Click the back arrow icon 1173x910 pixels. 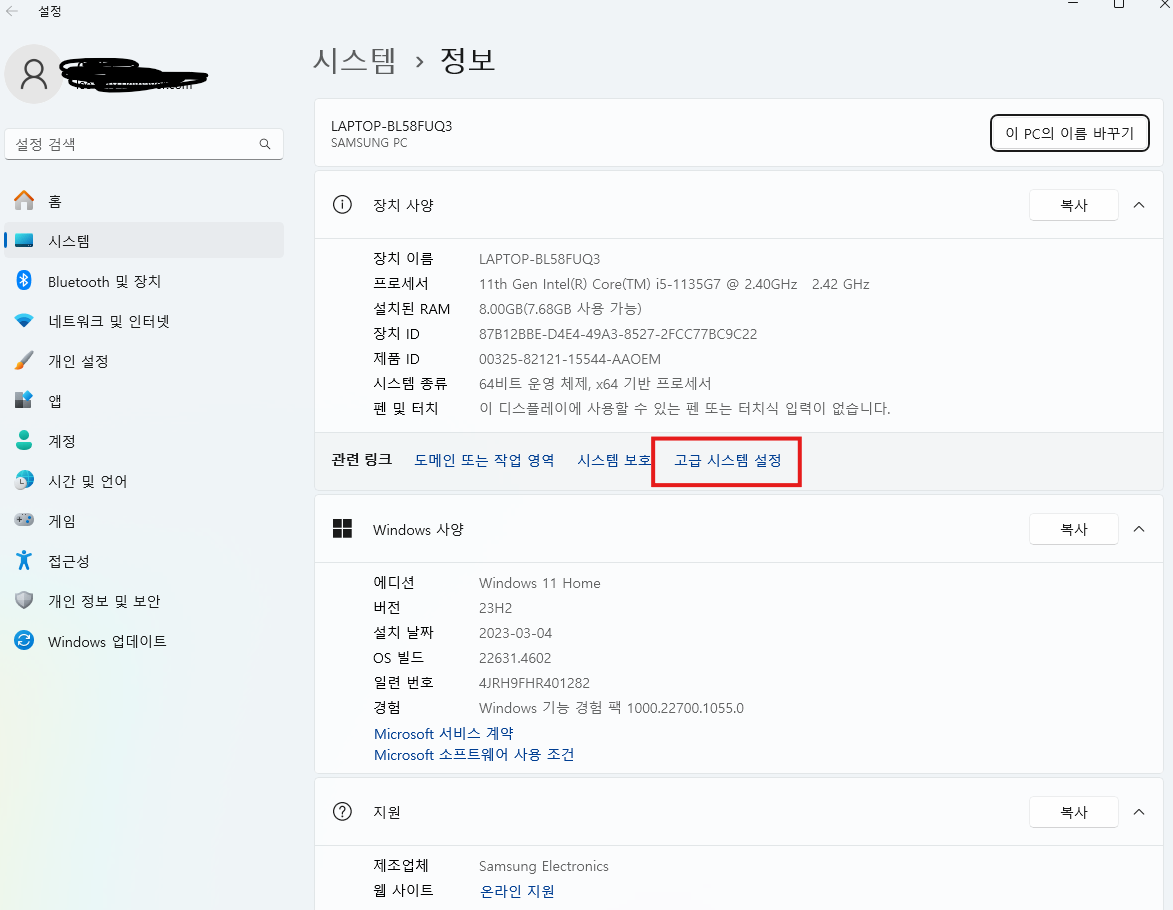[x=11, y=11]
